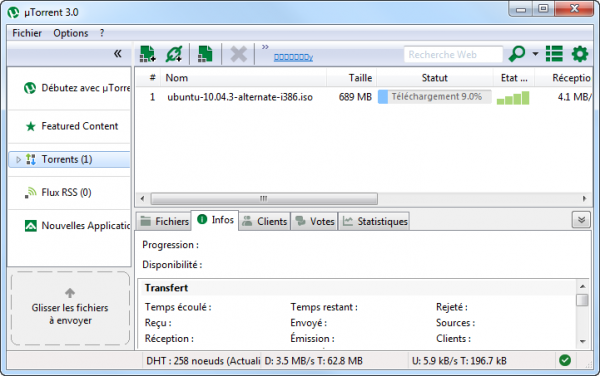Click the 4.1 MB/s reception cell
This screenshot has height=376, width=600.
pos(574,97)
